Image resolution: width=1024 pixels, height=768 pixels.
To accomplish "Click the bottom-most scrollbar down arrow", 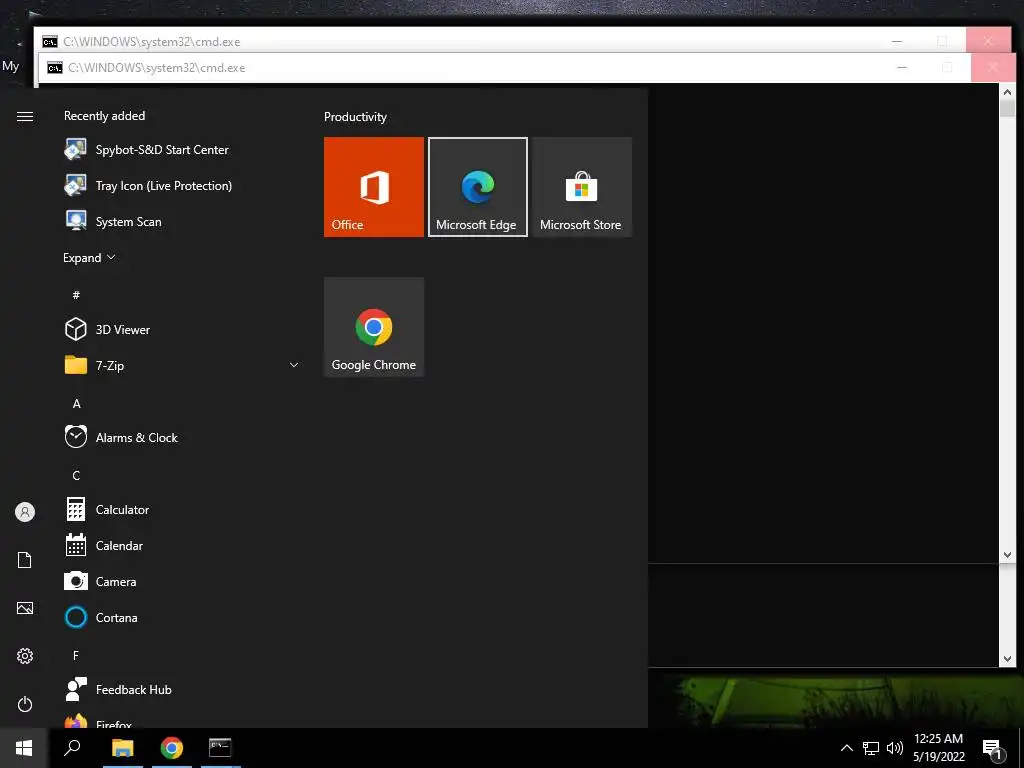I will pyautogui.click(x=1007, y=659).
